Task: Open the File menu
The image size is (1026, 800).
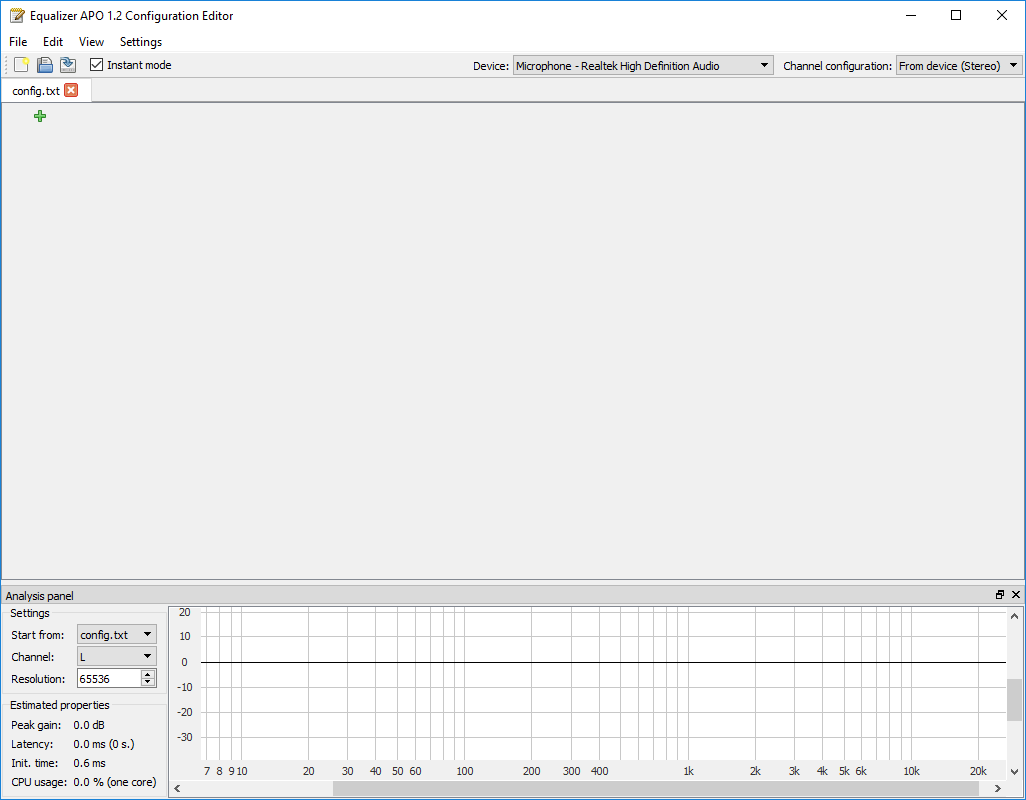Action: [x=18, y=42]
